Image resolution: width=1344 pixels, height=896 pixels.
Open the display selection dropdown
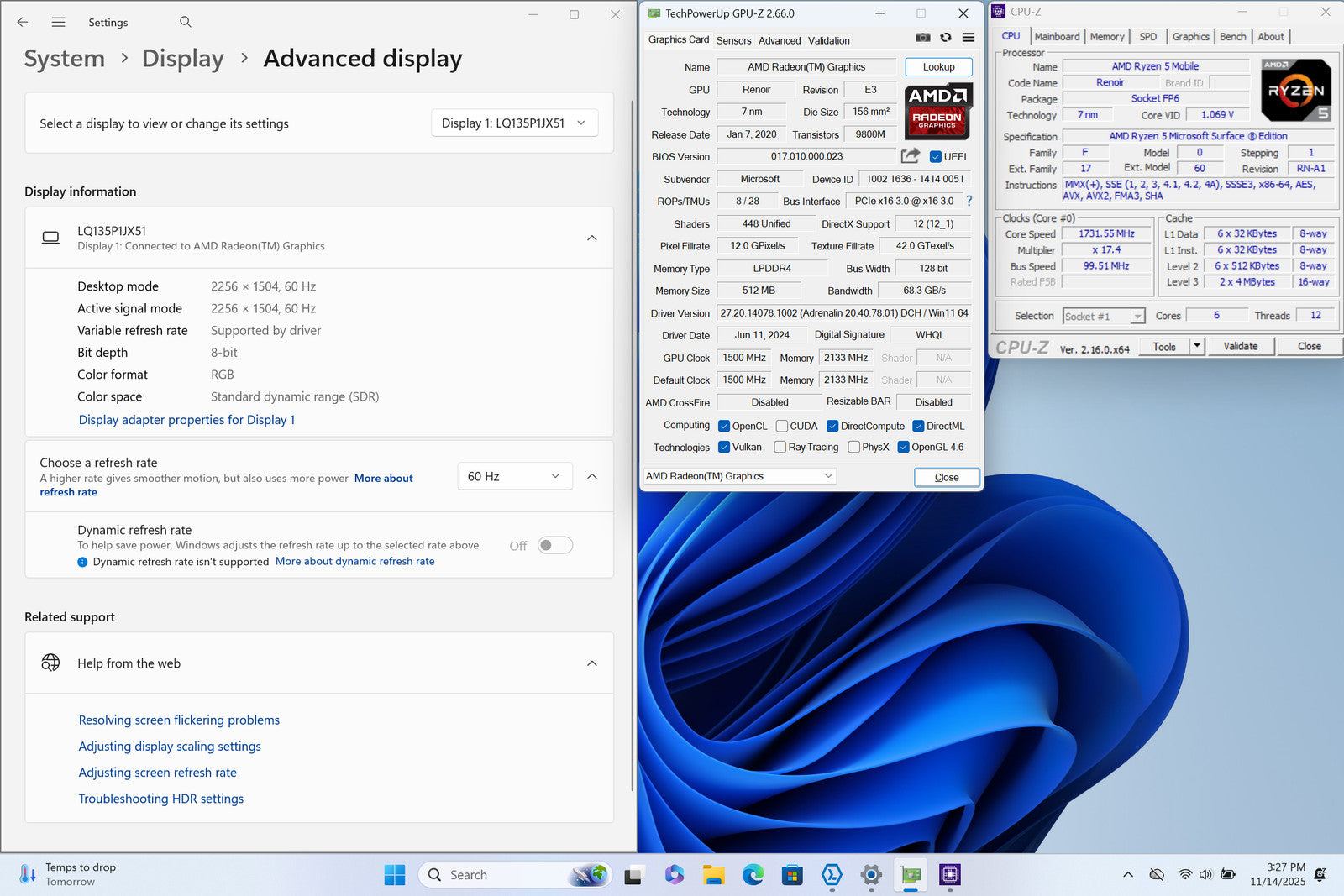(514, 123)
